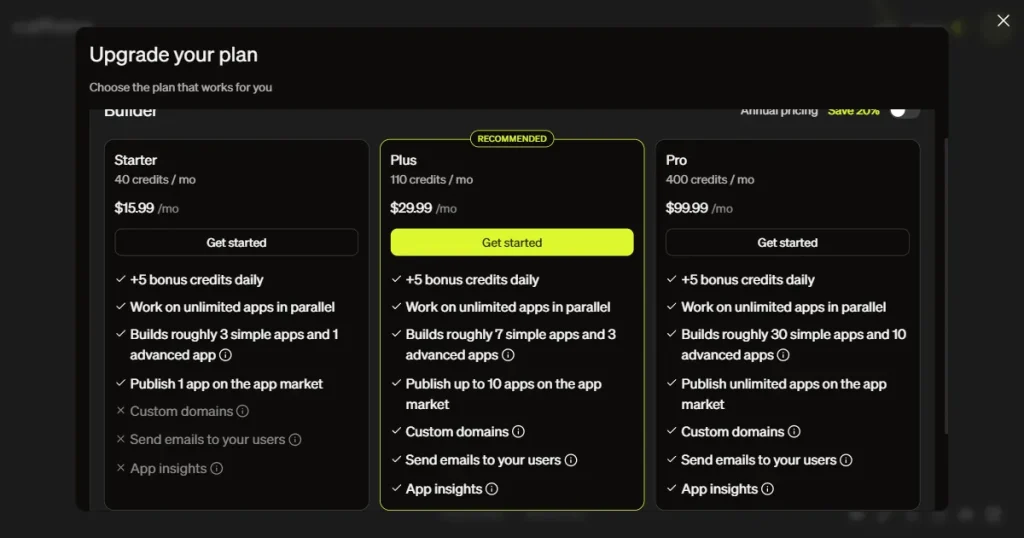Click checkmark beside Pro "Work on unlimited apps"
1024x538 pixels.
click(671, 306)
